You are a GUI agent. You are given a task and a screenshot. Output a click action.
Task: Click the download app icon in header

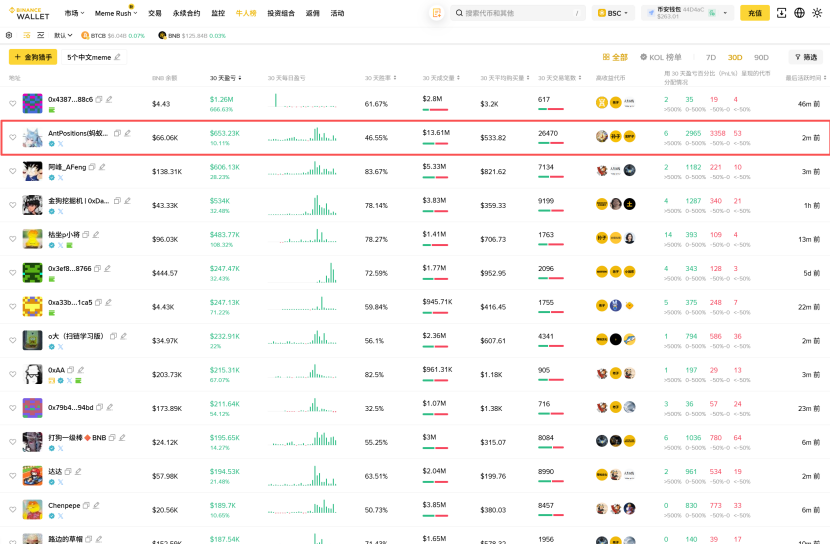pyautogui.click(x=781, y=13)
